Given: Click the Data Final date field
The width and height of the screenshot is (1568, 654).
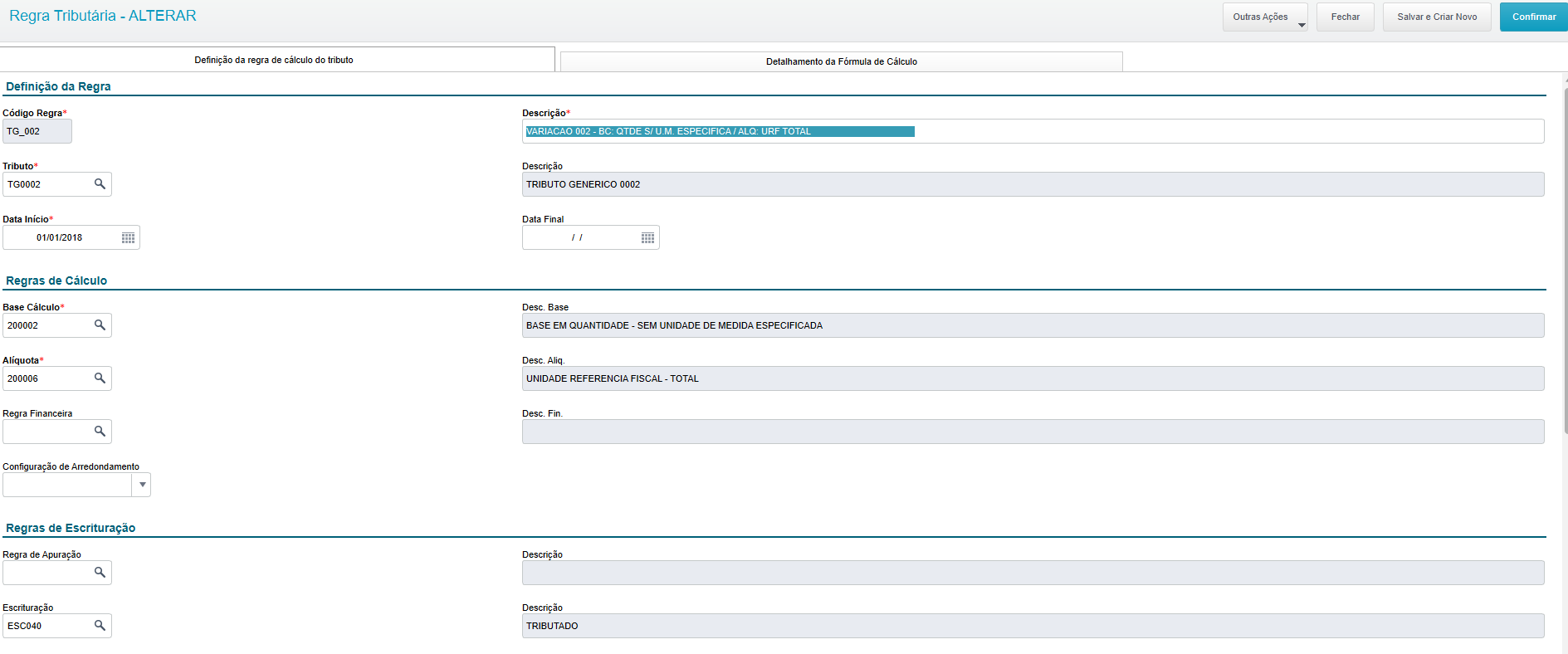Looking at the screenshot, I should tap(579, 238).
